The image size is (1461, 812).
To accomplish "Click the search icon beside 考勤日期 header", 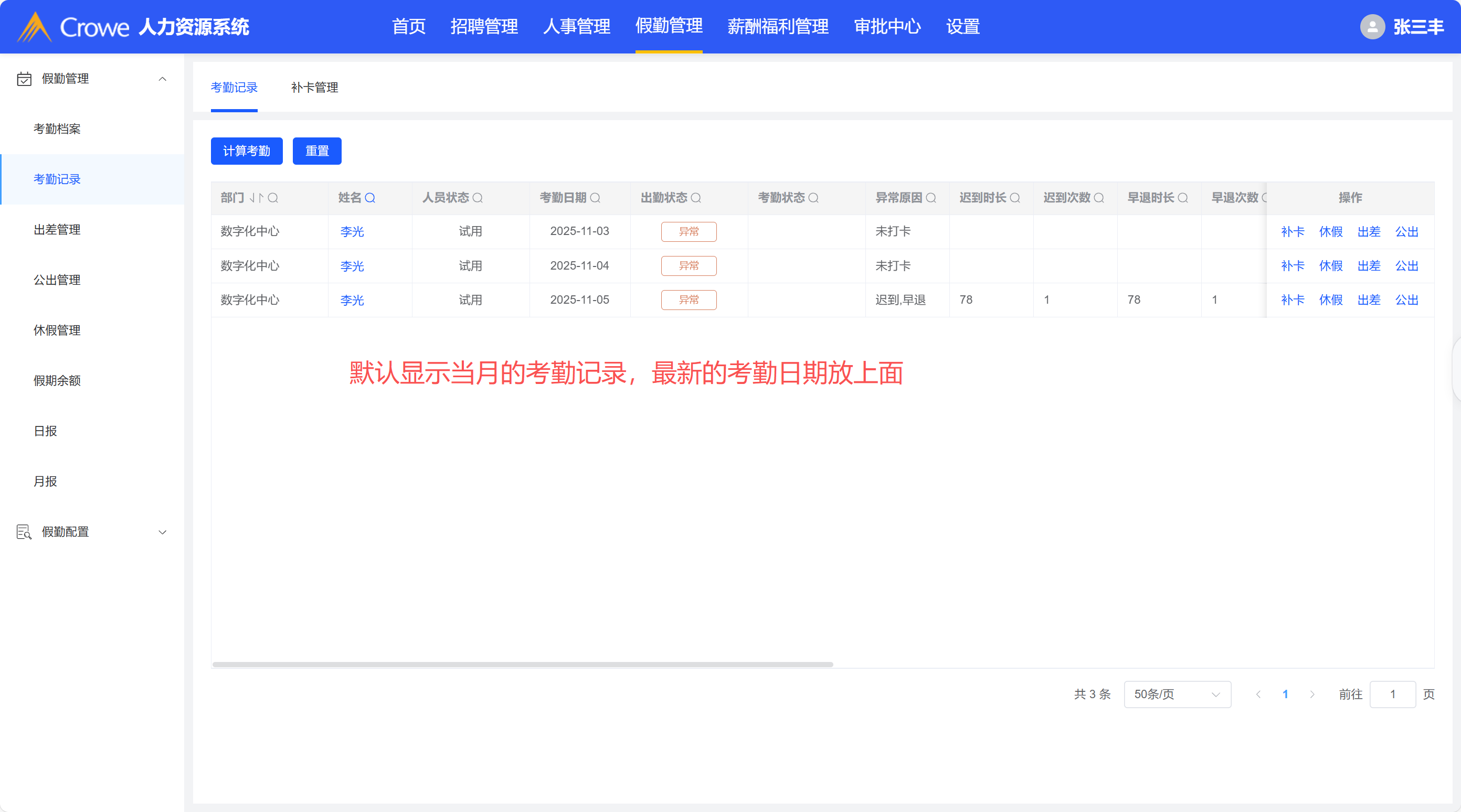I will (x=595, y=198).
